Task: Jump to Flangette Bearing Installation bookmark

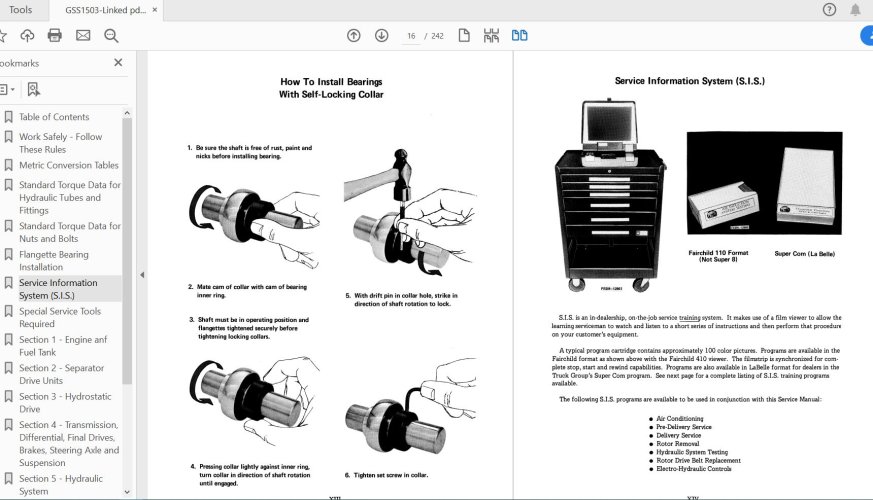Action: point(54,261)
